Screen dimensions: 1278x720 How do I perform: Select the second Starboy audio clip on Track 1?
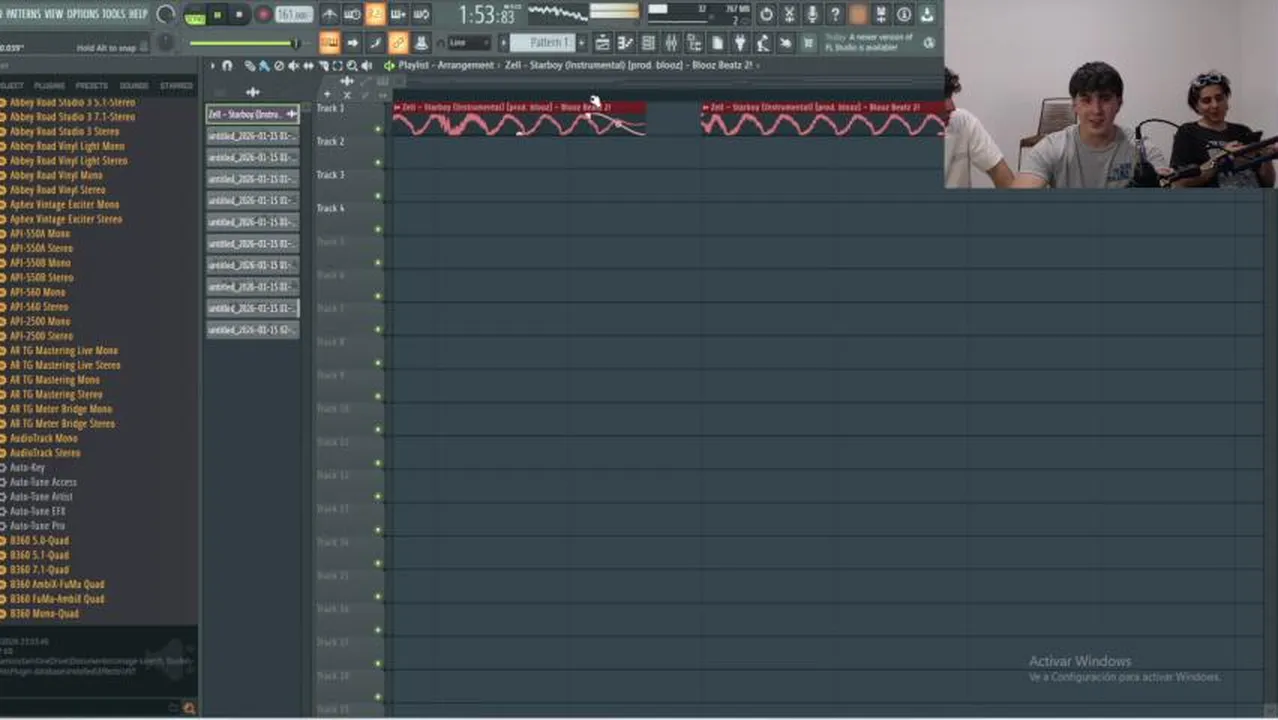tap(822, 119)
